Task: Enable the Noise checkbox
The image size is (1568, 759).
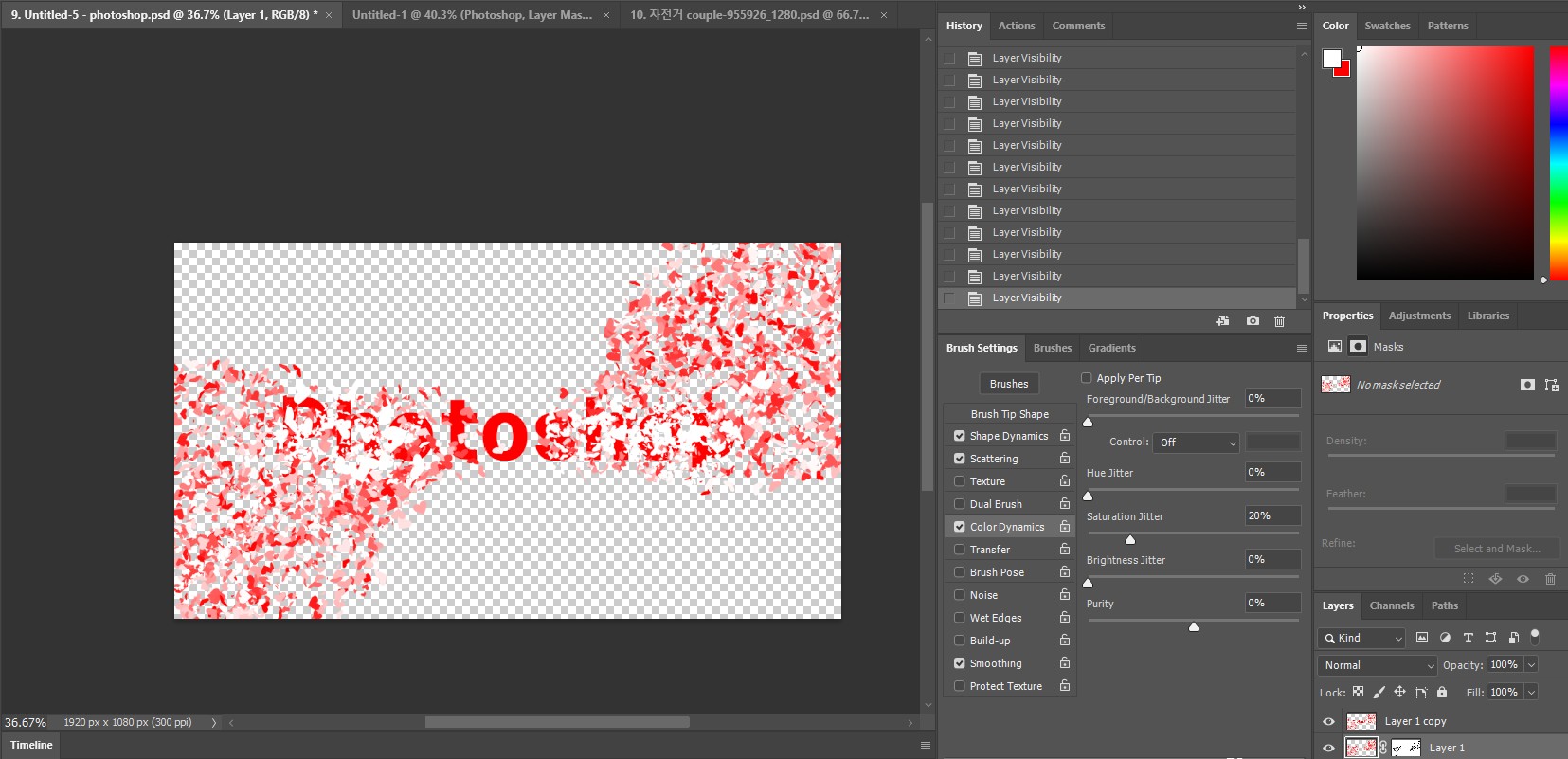Action: 960,595
